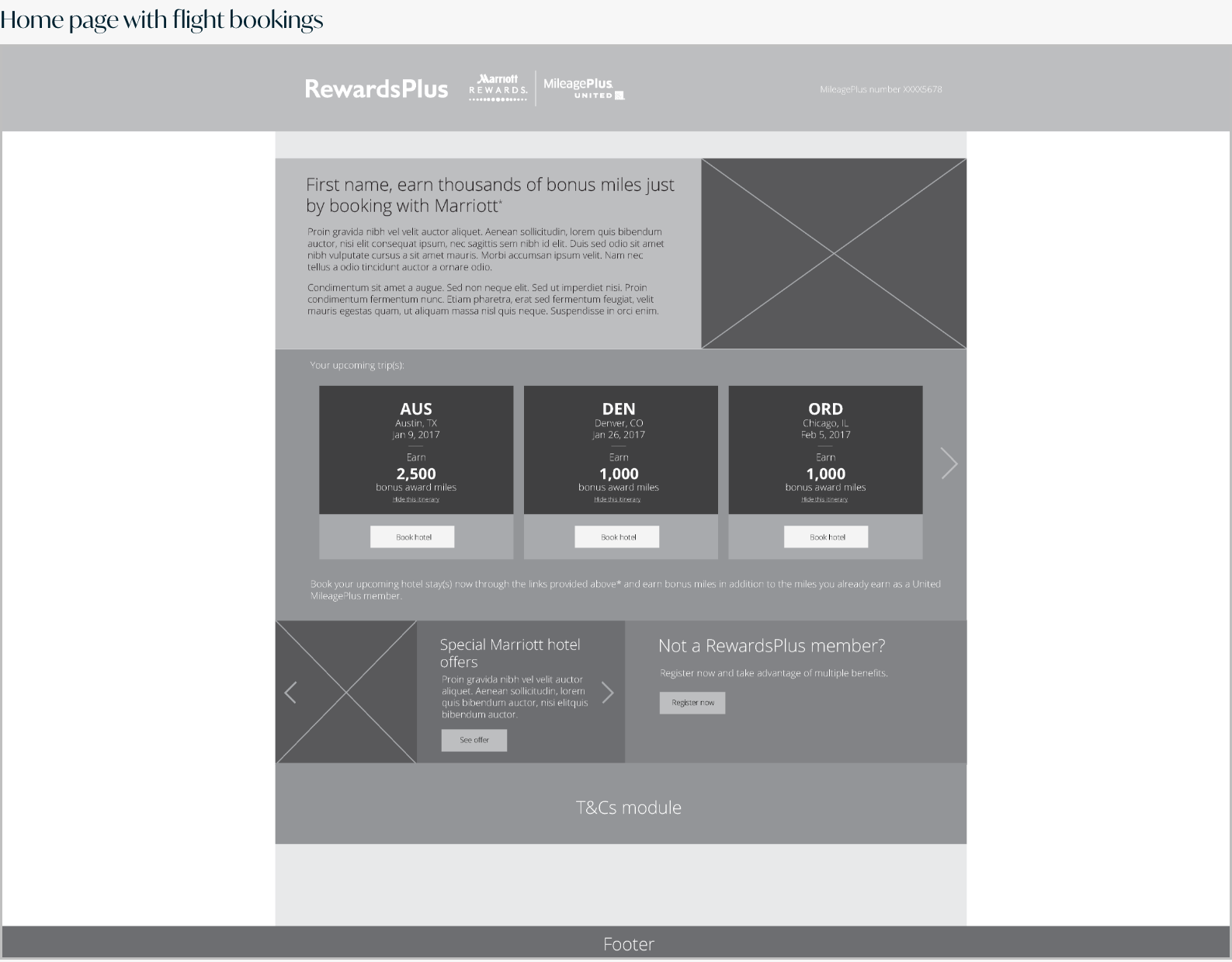Click the Marriott Rewards logo
Screen dimensions: 1232x962
pos(498,88)
